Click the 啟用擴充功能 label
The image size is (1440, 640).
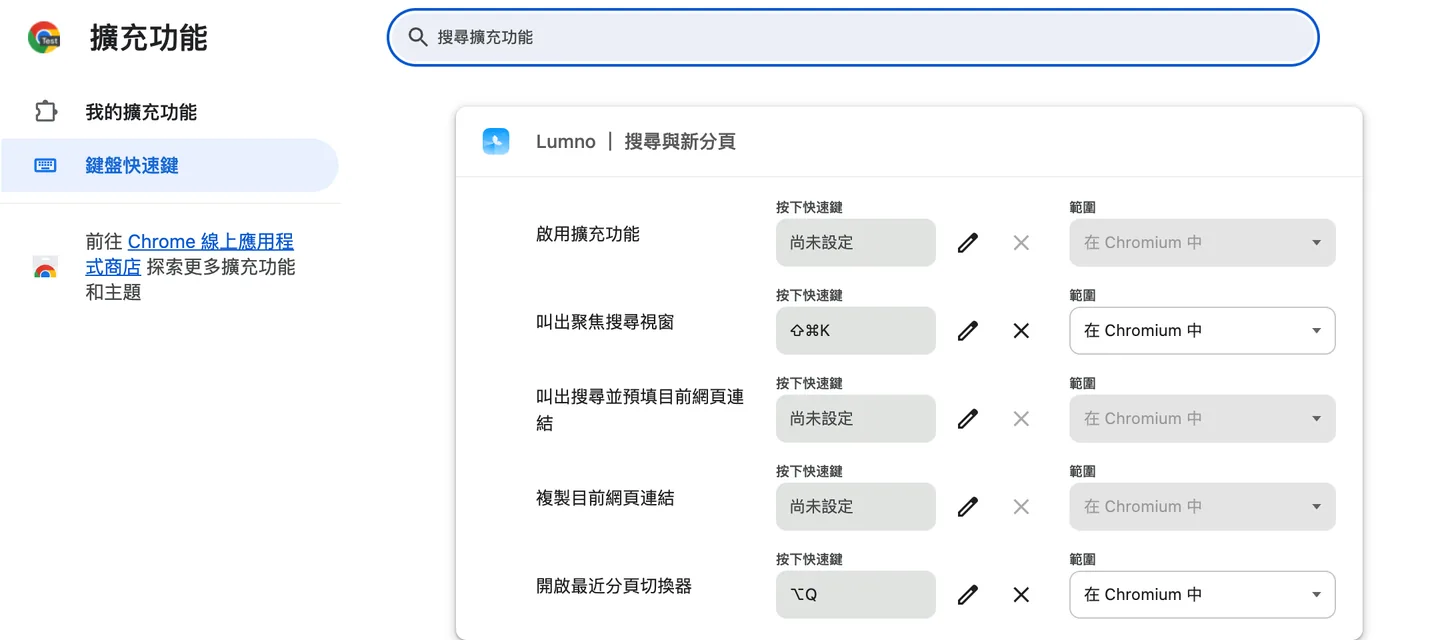click(x=588, y=234)
